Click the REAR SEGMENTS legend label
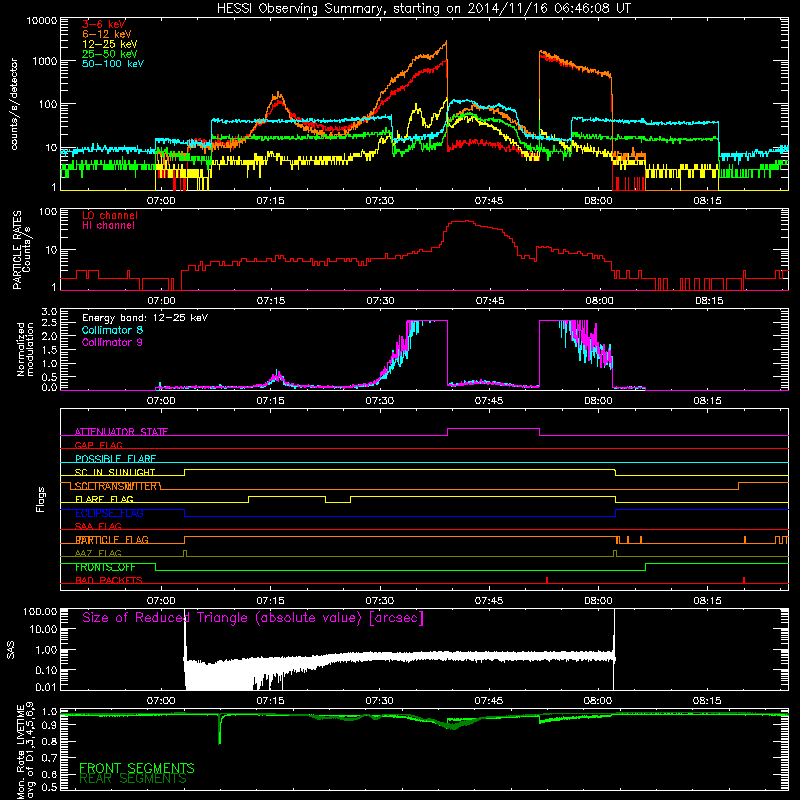This screenshot has height=800, width=800. (133, 779)
